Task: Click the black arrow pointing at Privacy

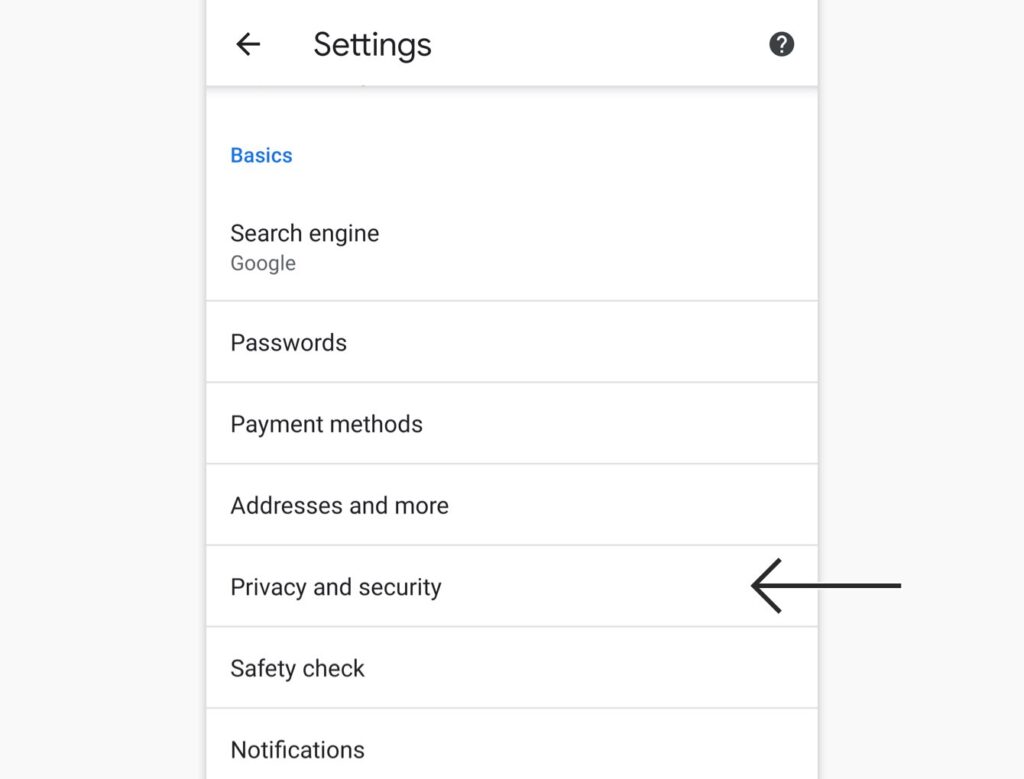Action: [825, 586]
